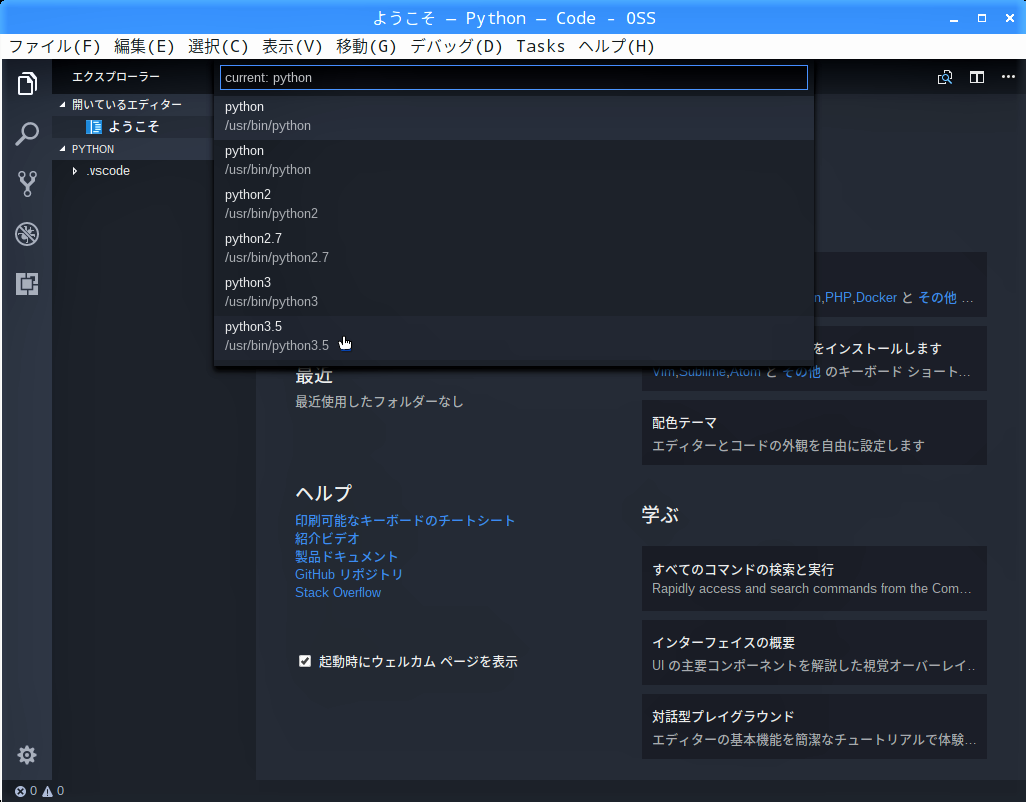Open the Source Control view icon
The image size is (1026, 802).
coord(27,184)
